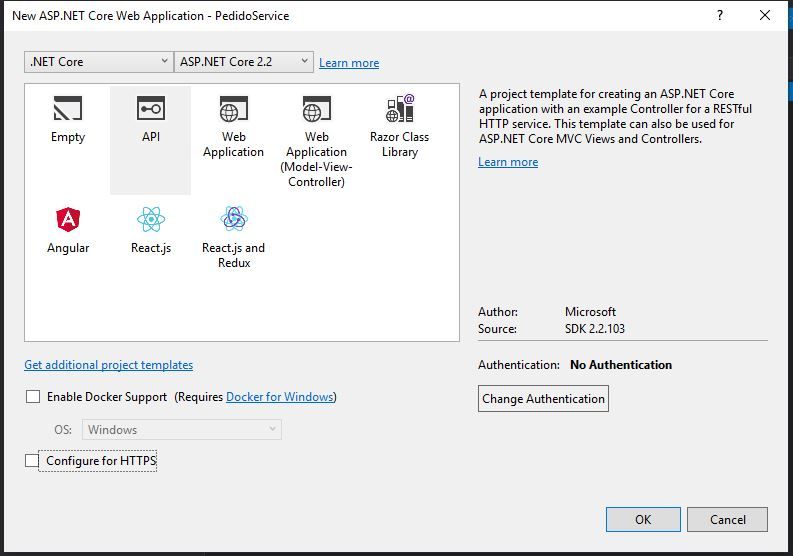Click the SDK 2.2.103 source value

tap(595, 329)
